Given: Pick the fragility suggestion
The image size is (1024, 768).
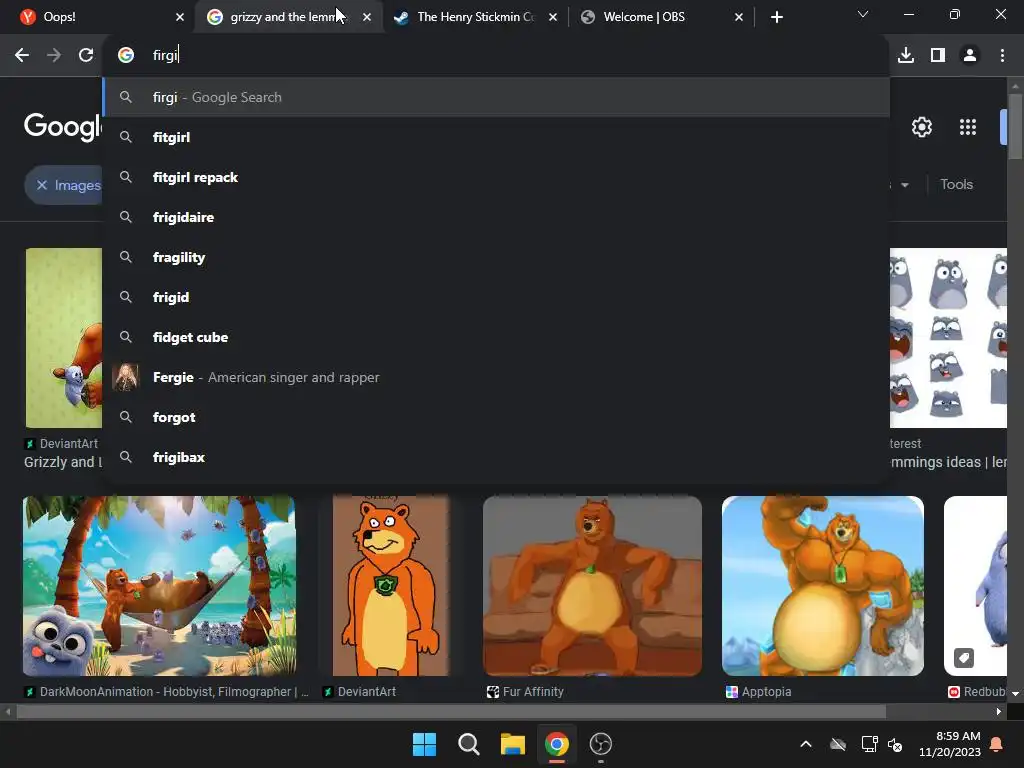Looking at the screenshot, I should (x=496, y=257).
